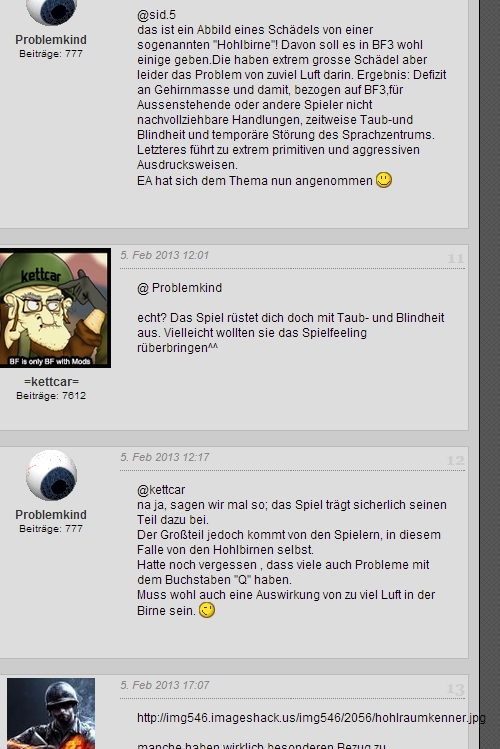This screenshot has height=749, width=500.
Task: Open post number 12 permalink
Action: (x=456, y=460)
